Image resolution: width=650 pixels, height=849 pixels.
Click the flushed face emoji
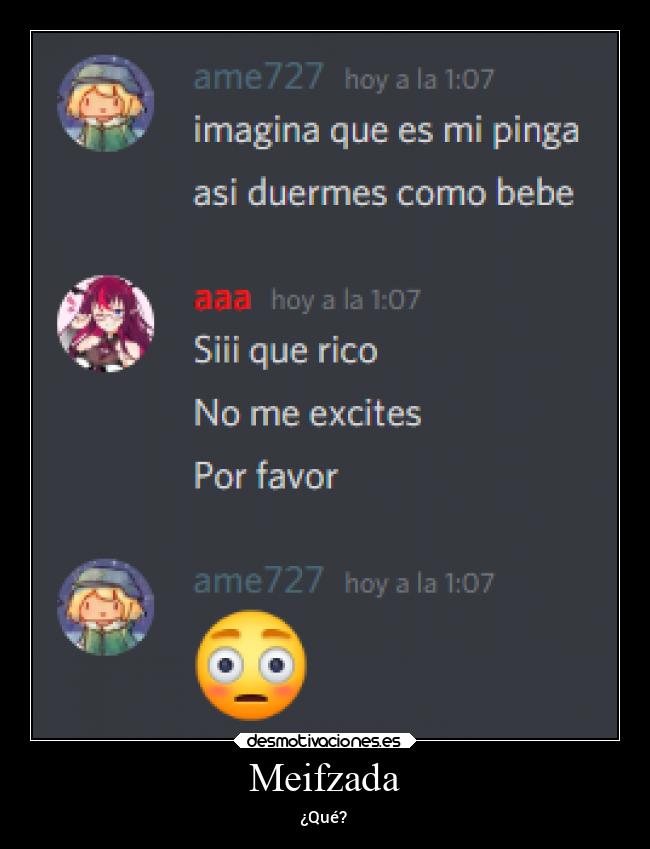(251, 665)
